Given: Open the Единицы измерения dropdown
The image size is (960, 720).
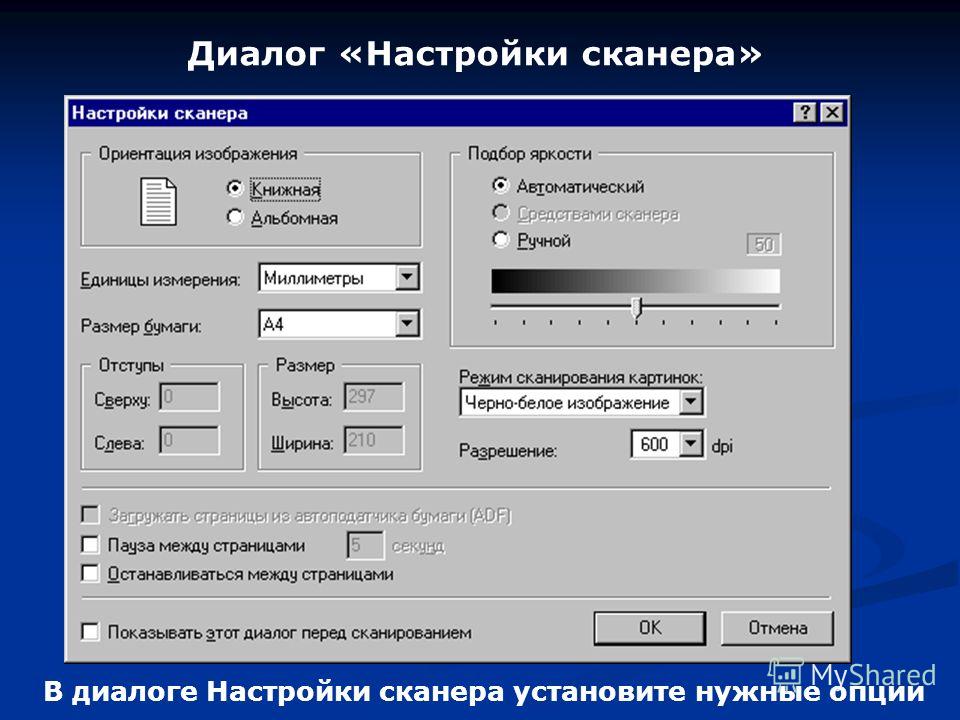Looking at the screenshot, I should (407, 277).
